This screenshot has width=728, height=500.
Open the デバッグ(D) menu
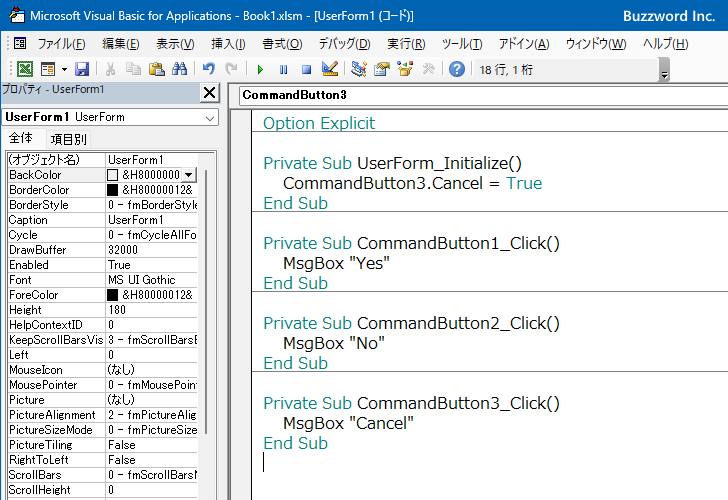344,44
